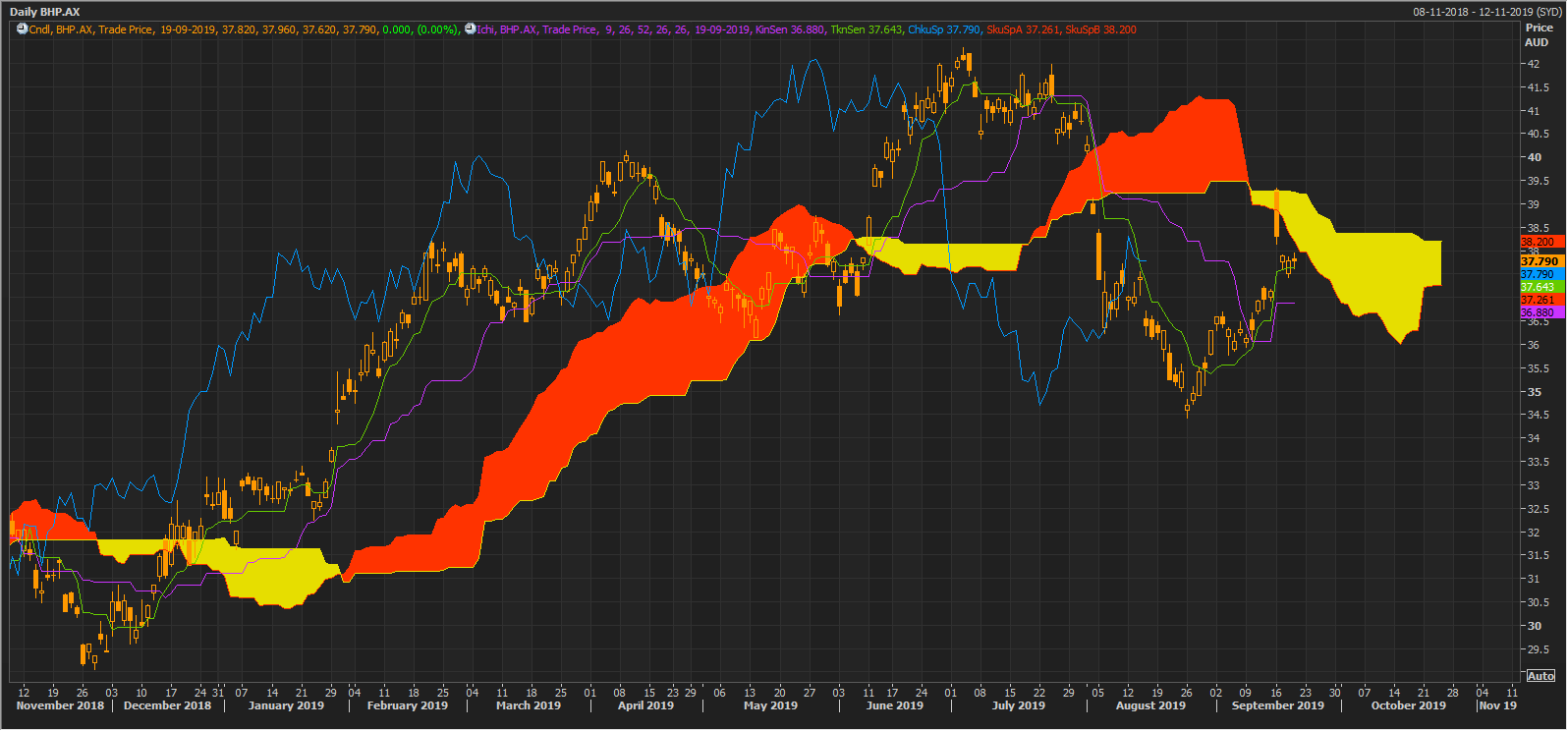This screenshot has width=1568, height=731.
Task: Click the clock icon before Cndl legend
Action: tap(22, 29)
